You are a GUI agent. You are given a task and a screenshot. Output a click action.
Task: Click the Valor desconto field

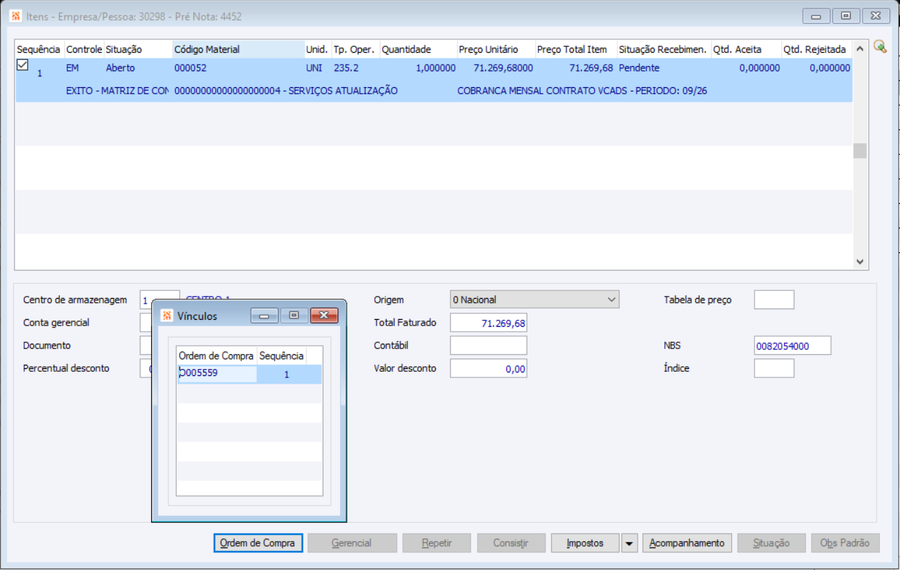click(x=488, y=369)
